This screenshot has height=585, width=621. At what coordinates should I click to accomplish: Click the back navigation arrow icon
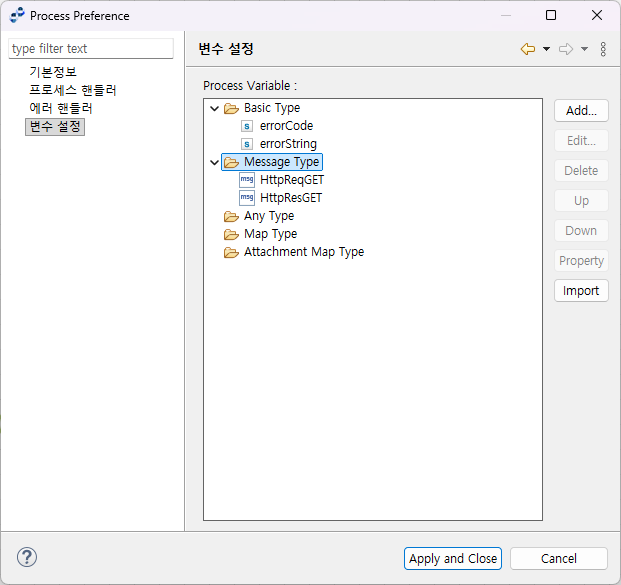[x=528, y=49]
